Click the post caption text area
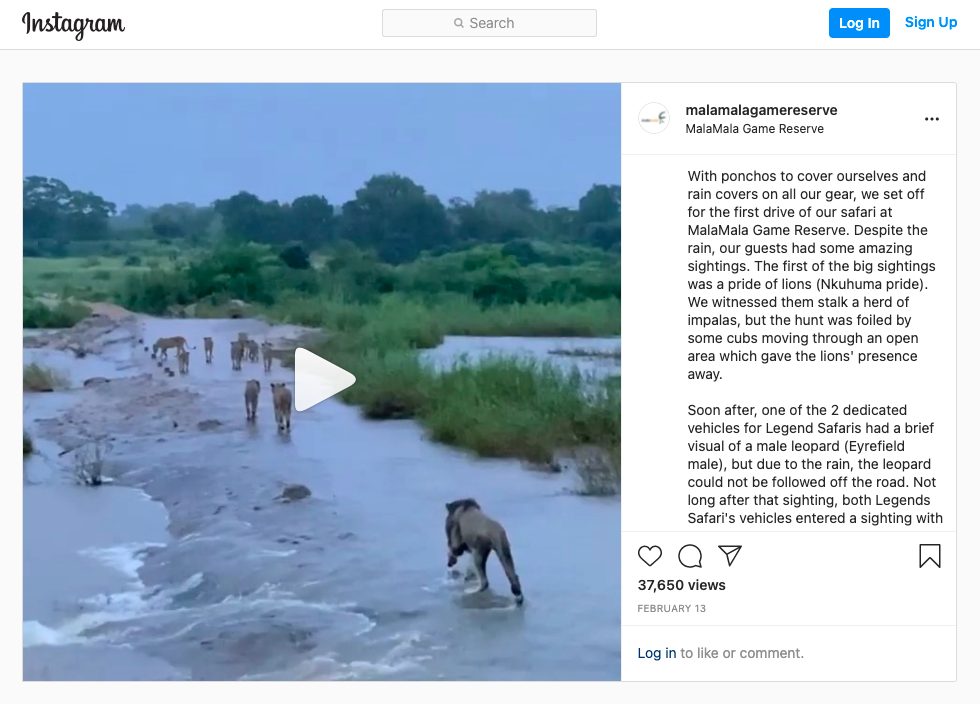This screenshot has width=980, height=704. [x=812, y=347]
